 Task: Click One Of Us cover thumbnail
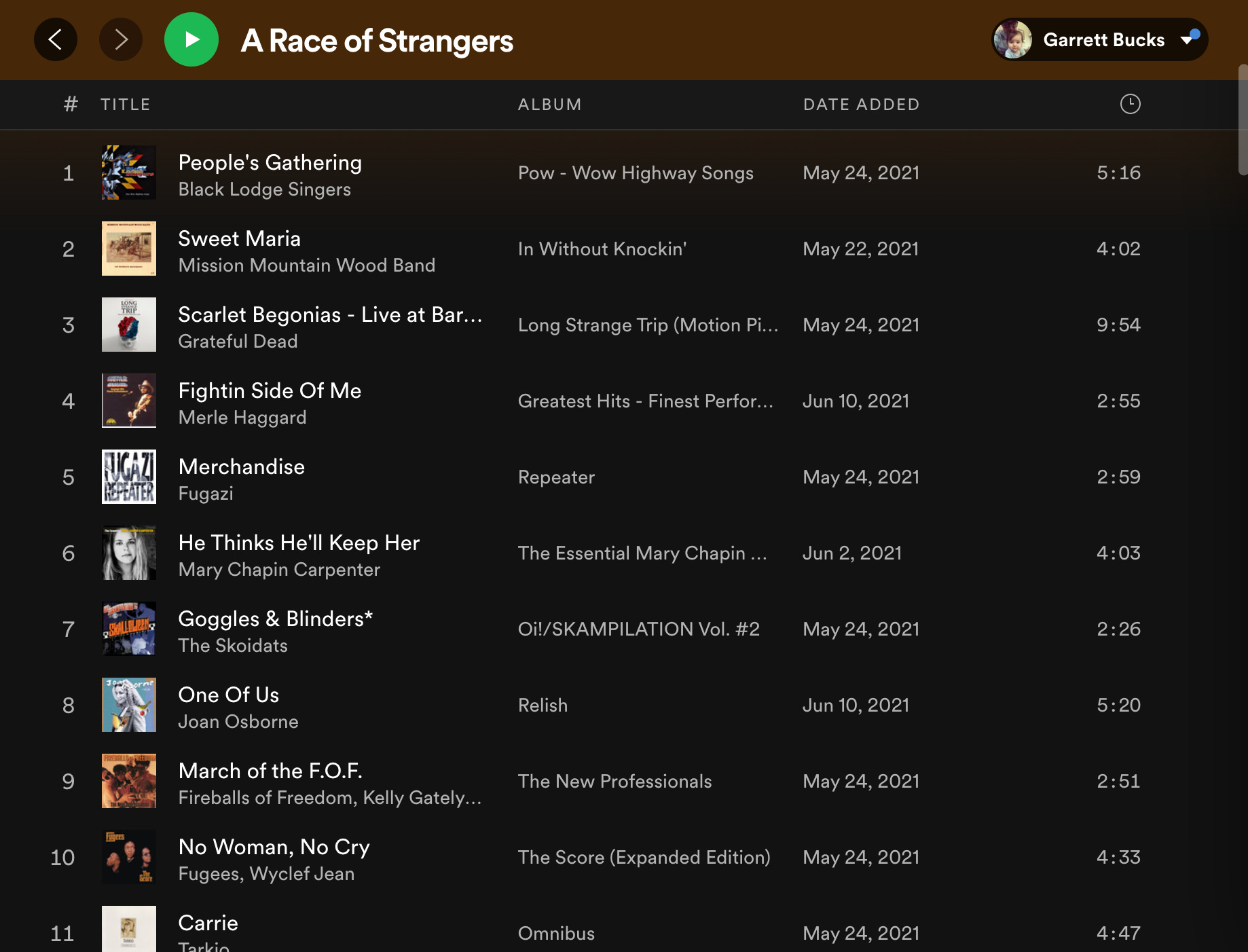pyautogui.click(x=129, y=705)
